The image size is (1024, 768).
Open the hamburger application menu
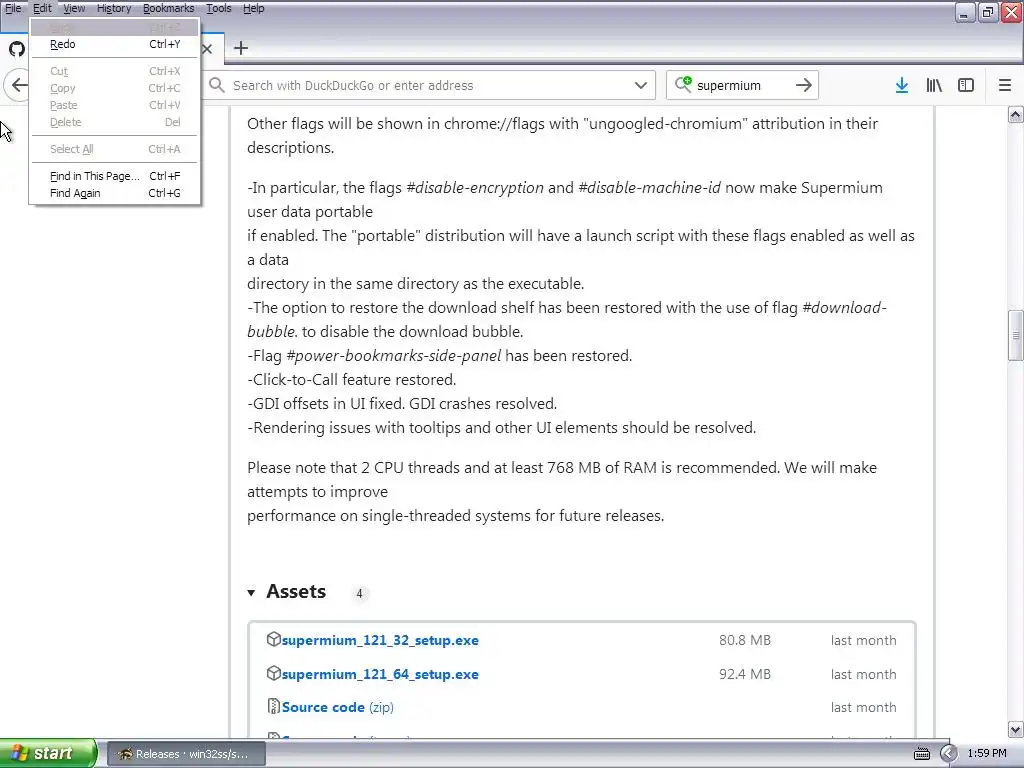[1005, 86]
